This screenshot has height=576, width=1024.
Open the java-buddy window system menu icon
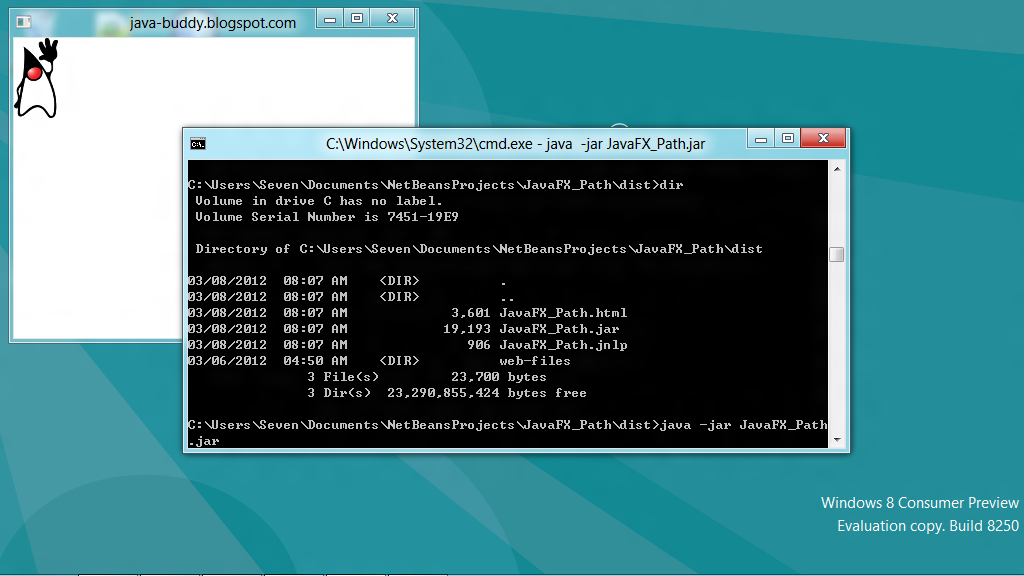click(24, 22)
